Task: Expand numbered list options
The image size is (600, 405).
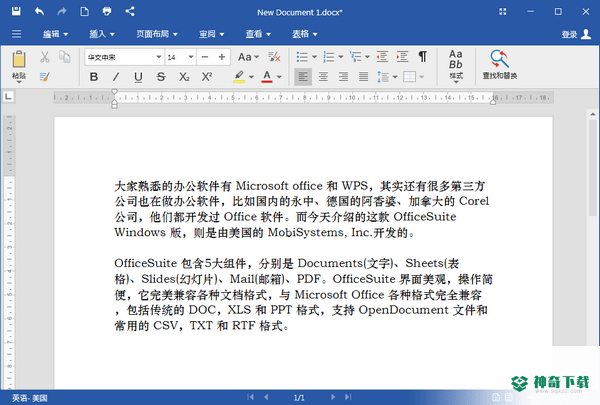Action: pos(341,57)
